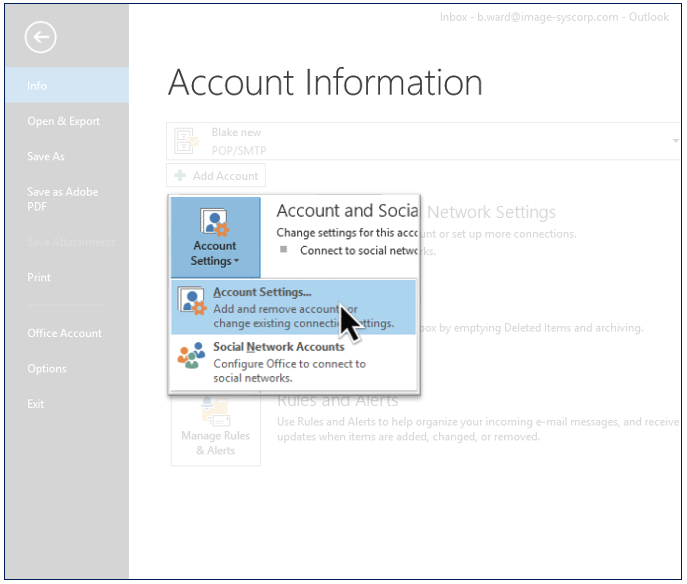Select the Info tab in the sidebar
Viewport: 687px width, 584px height.
click(37, 86)
